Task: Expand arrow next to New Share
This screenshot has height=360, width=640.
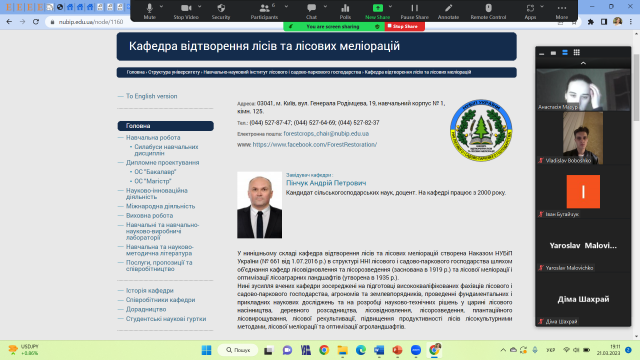Action: (391, 7)
